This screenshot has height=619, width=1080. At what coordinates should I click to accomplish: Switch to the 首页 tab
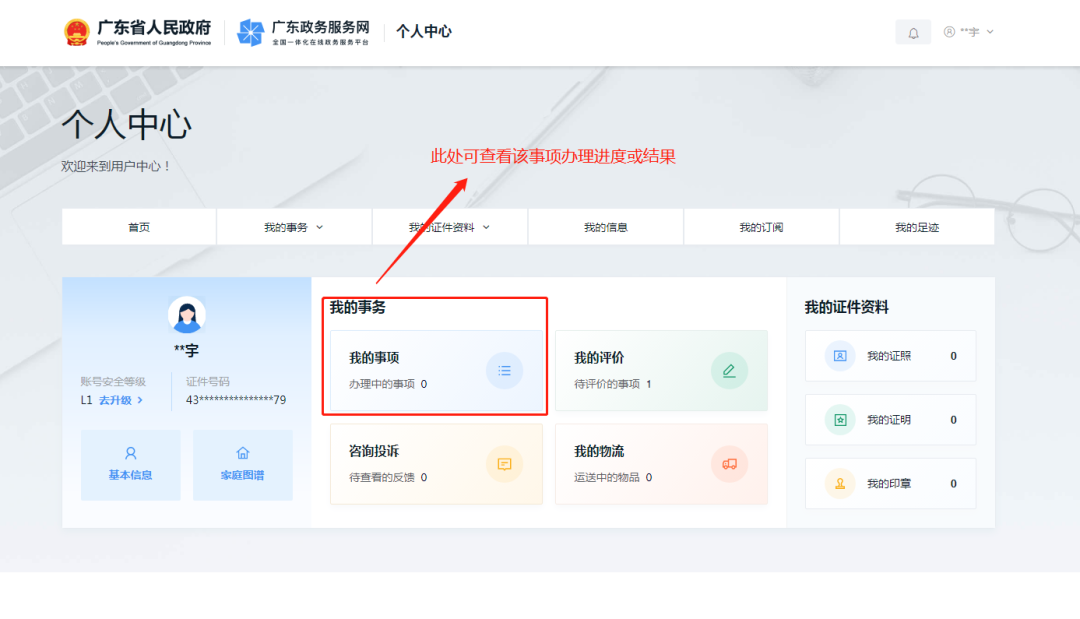[x=138, y=226]
